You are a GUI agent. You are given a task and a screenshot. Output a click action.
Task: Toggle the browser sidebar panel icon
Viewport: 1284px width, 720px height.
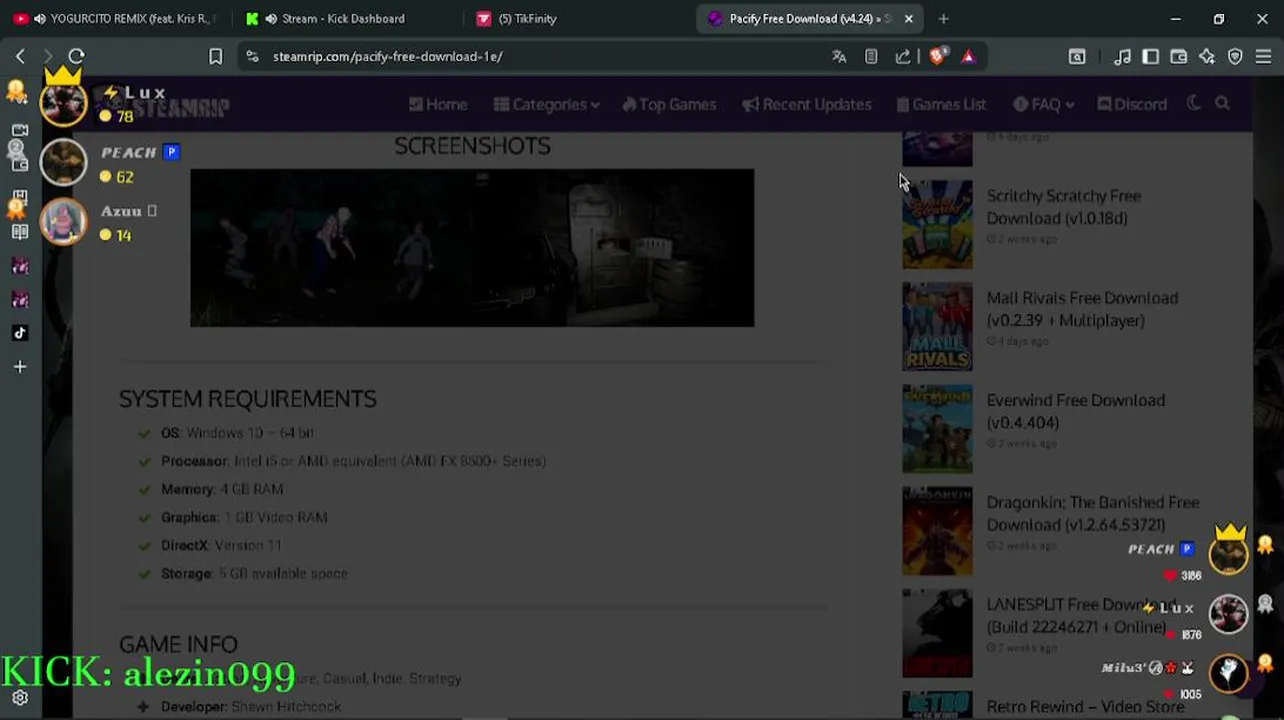(x=1150, y=57)
